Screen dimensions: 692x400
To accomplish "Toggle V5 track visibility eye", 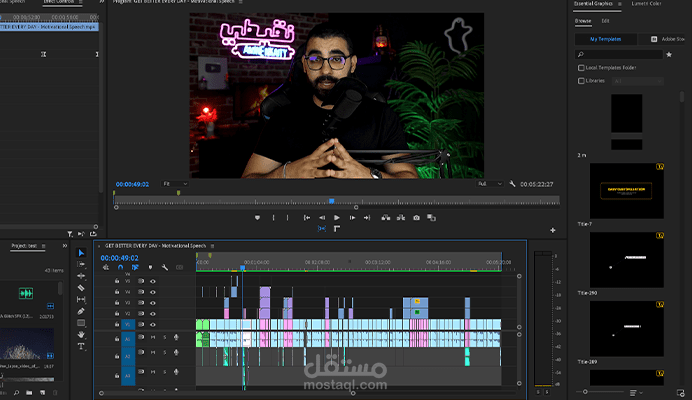I will point(153,281).
